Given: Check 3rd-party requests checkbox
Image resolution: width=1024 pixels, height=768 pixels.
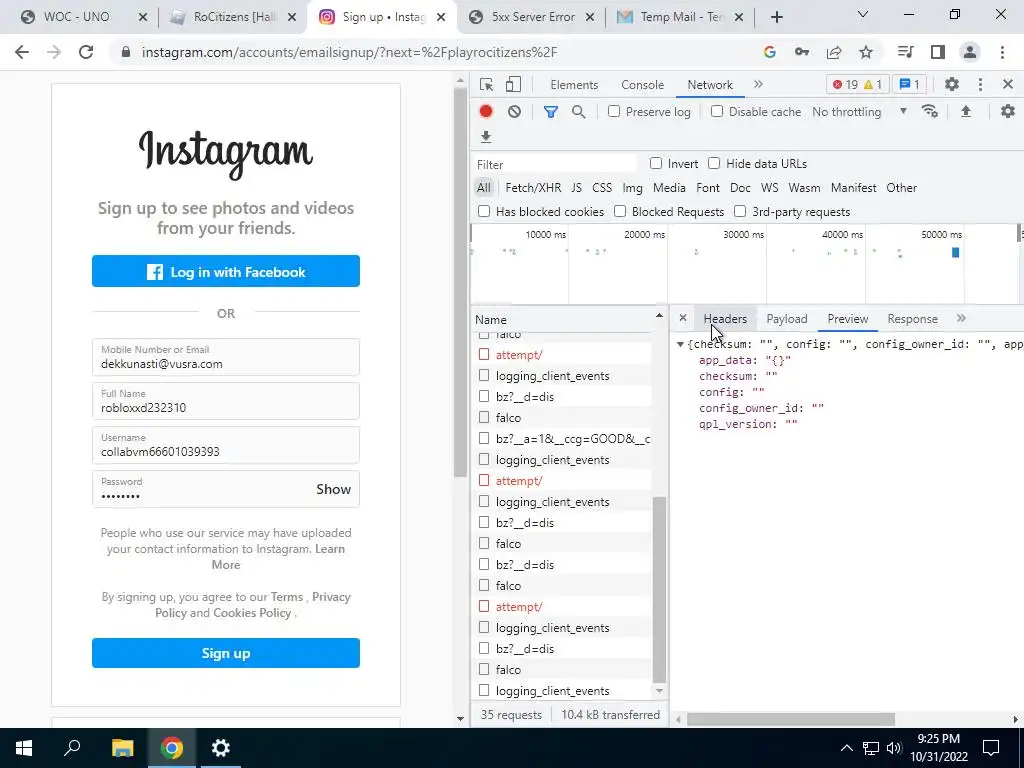Looking at the screenshot, I should pyautogui.click(x=740, y=212).
